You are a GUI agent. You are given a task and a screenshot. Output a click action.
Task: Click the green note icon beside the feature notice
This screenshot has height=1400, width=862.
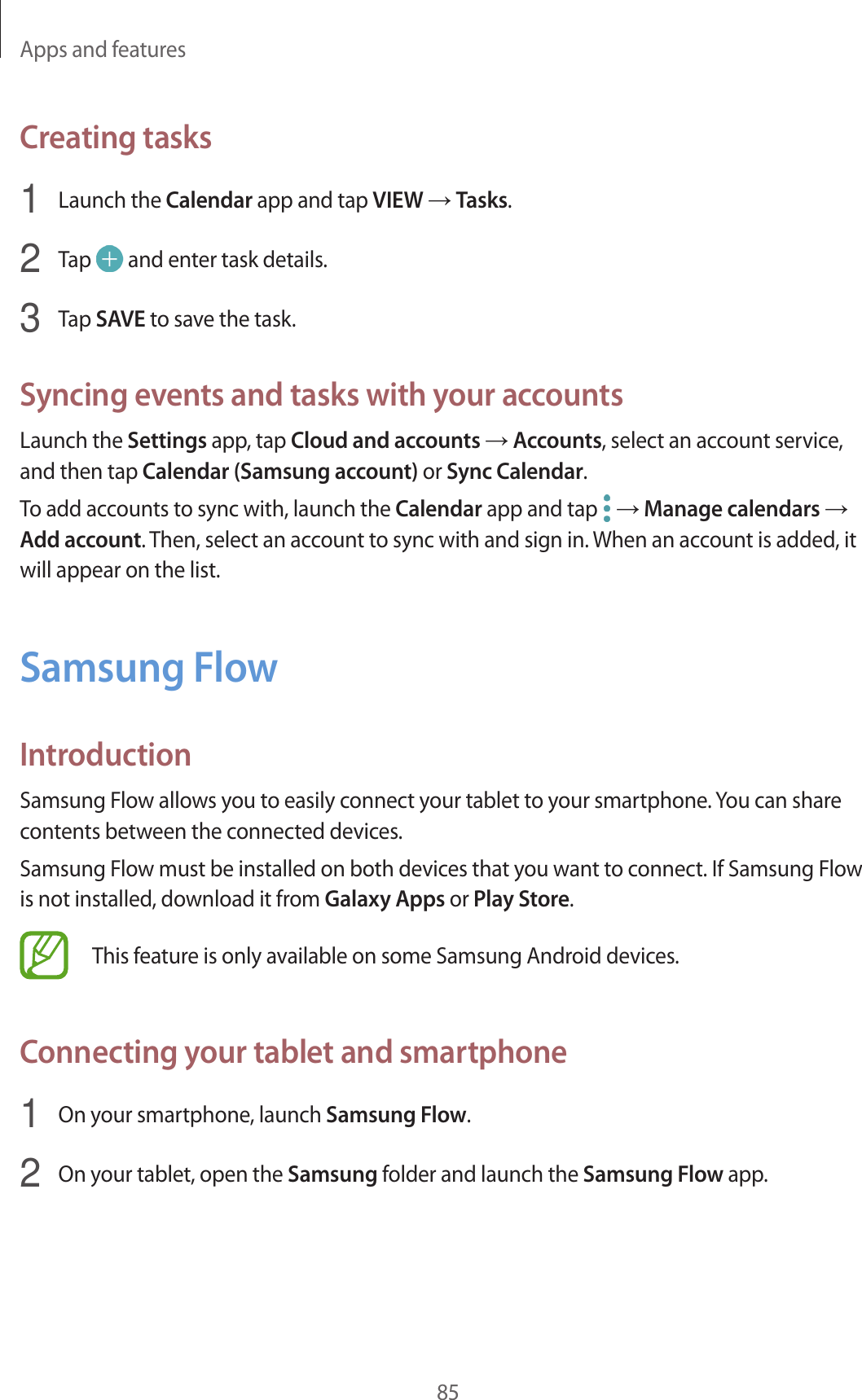click(x=44, y=955)
